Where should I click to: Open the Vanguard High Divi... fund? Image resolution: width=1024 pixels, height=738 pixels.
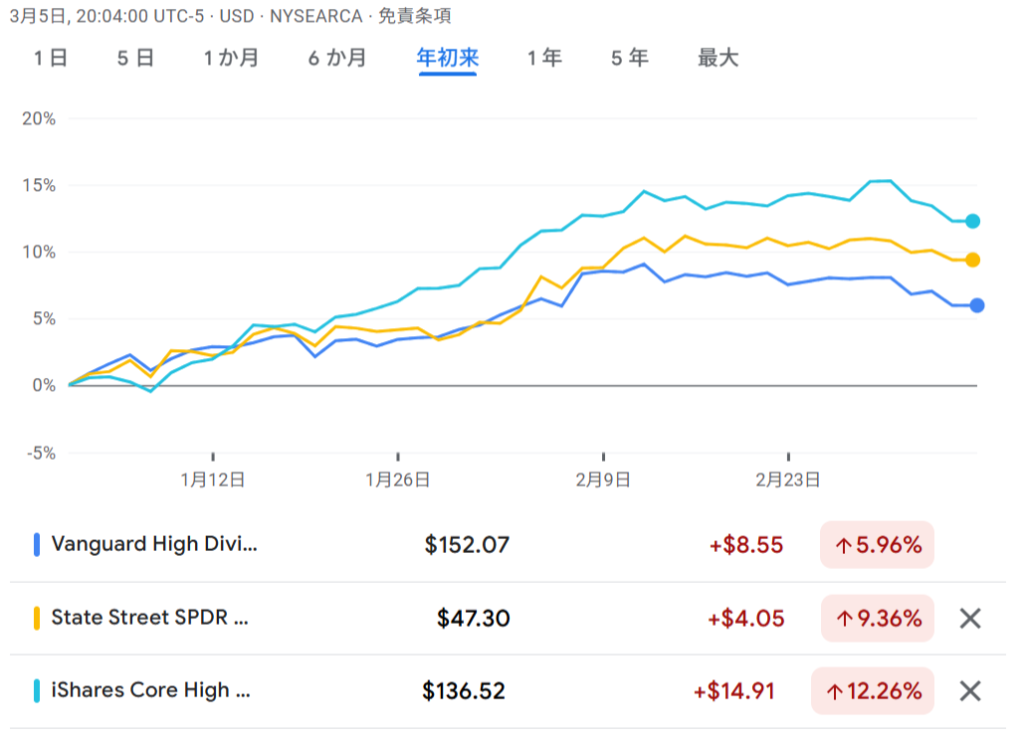[x=154, y=545]
